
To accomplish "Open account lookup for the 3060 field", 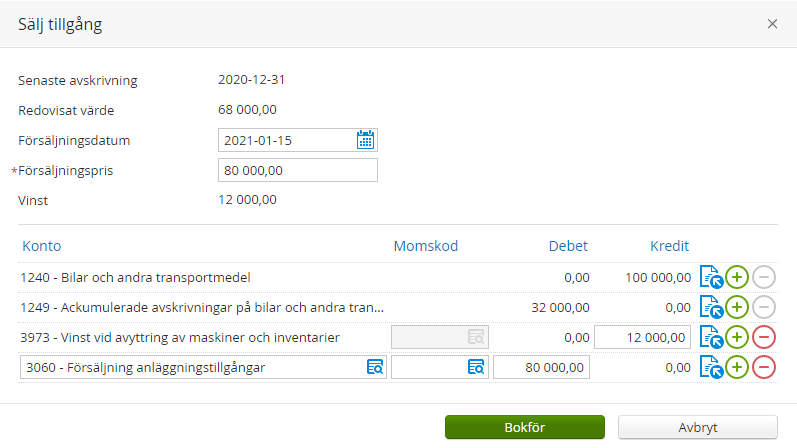I will point(374,368).
